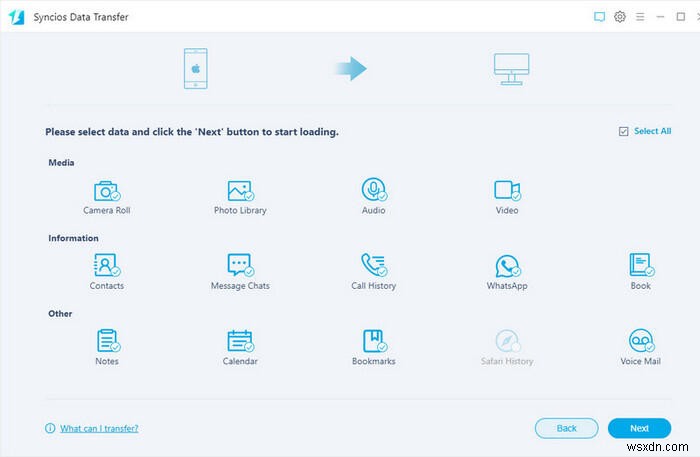The height and width of the screenshot is (457, 700).
Task: Click the source iPhone device icon
Action: click(196, 68)
